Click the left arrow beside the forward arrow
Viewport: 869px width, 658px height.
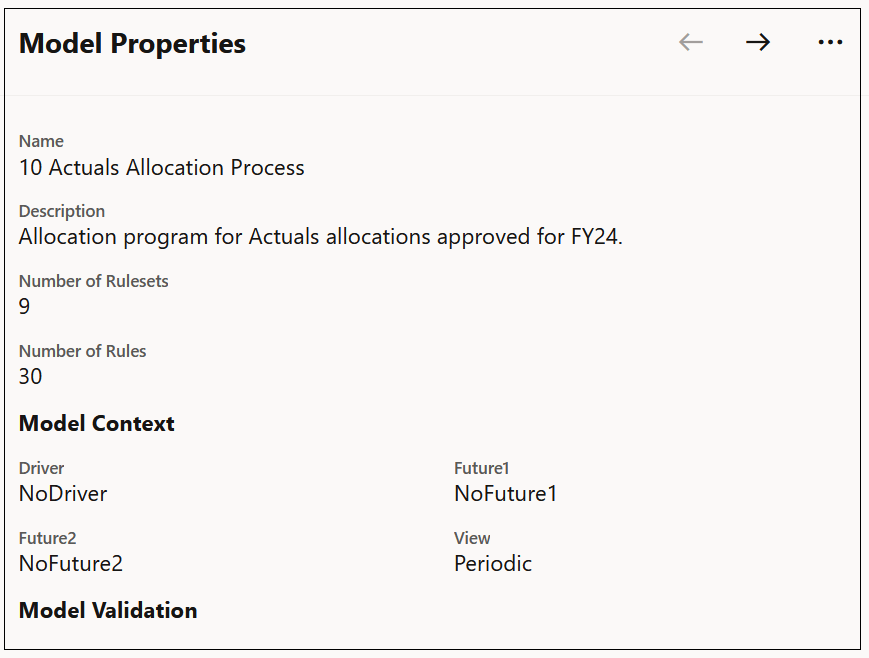click(690, 42)
